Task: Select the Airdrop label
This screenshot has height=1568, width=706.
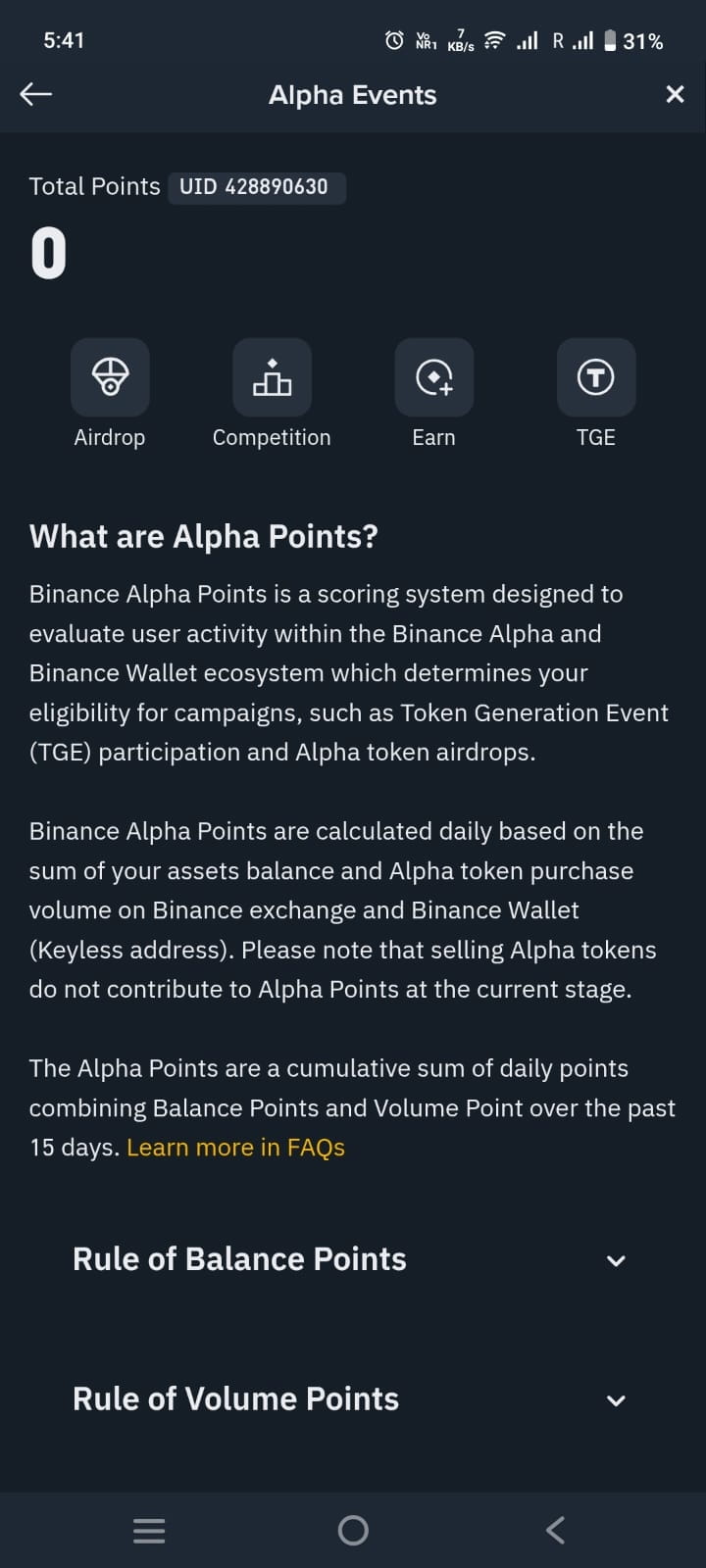Action: coord(110,437)
